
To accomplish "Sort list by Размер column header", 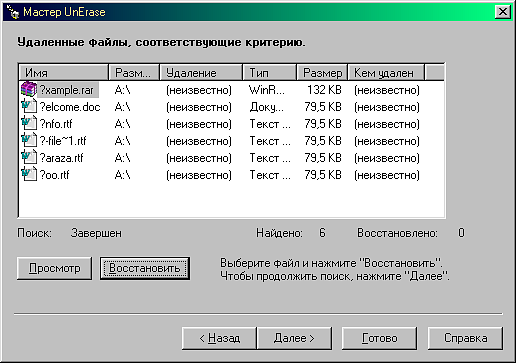I will pos(322,72).
